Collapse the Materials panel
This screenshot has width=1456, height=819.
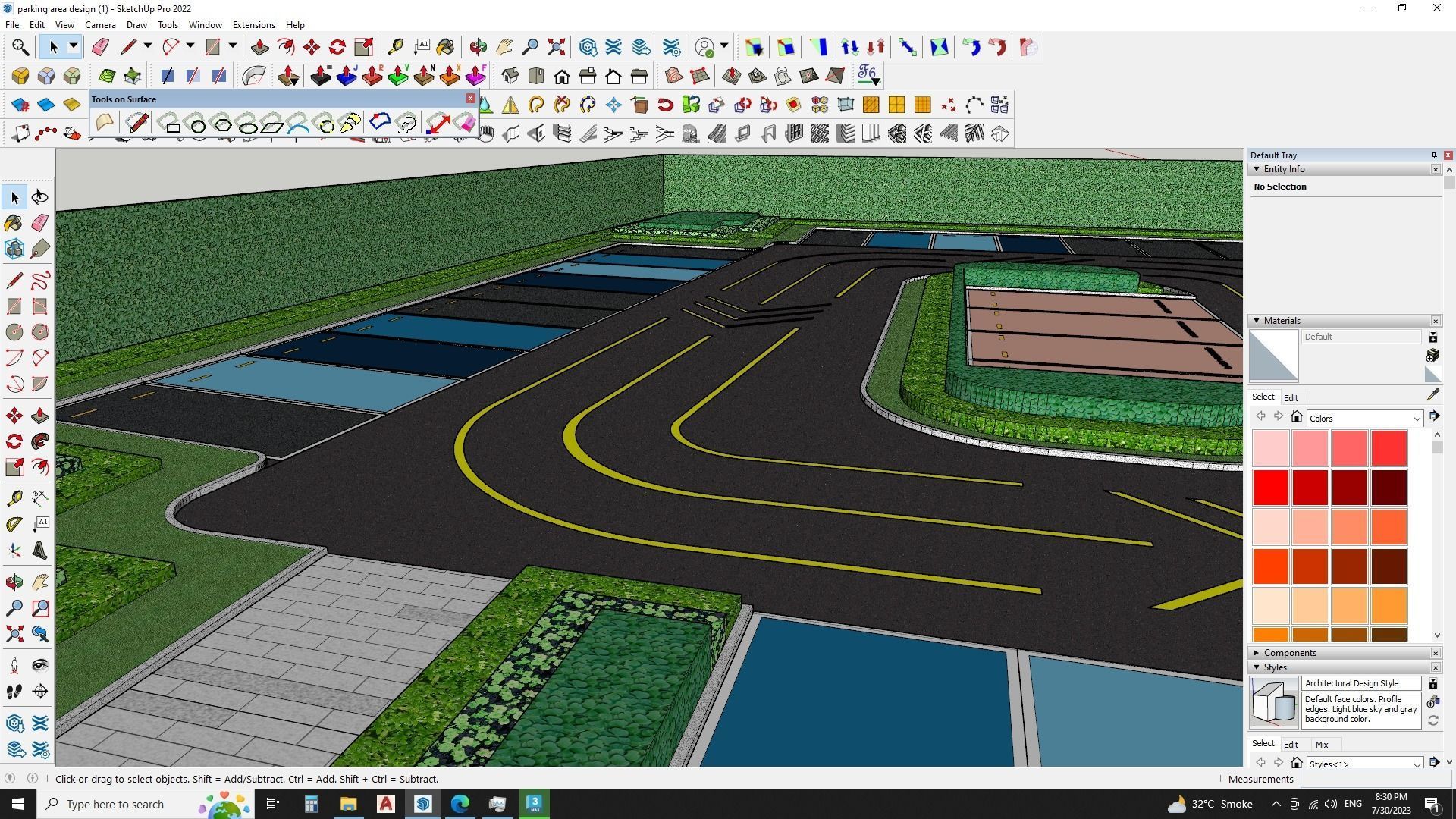(x=1257, y=321)
